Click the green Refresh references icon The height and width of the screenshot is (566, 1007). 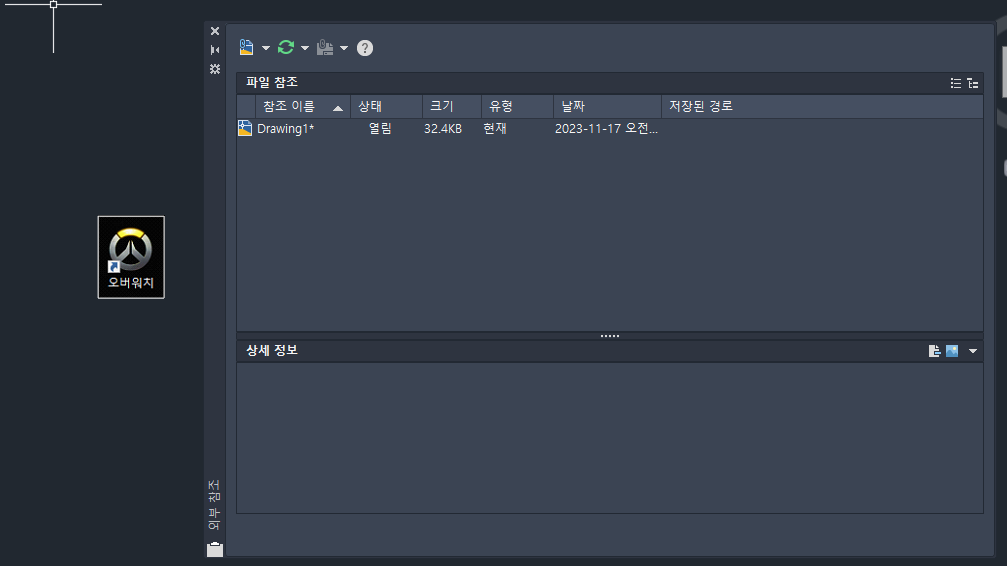pos(286,48)
